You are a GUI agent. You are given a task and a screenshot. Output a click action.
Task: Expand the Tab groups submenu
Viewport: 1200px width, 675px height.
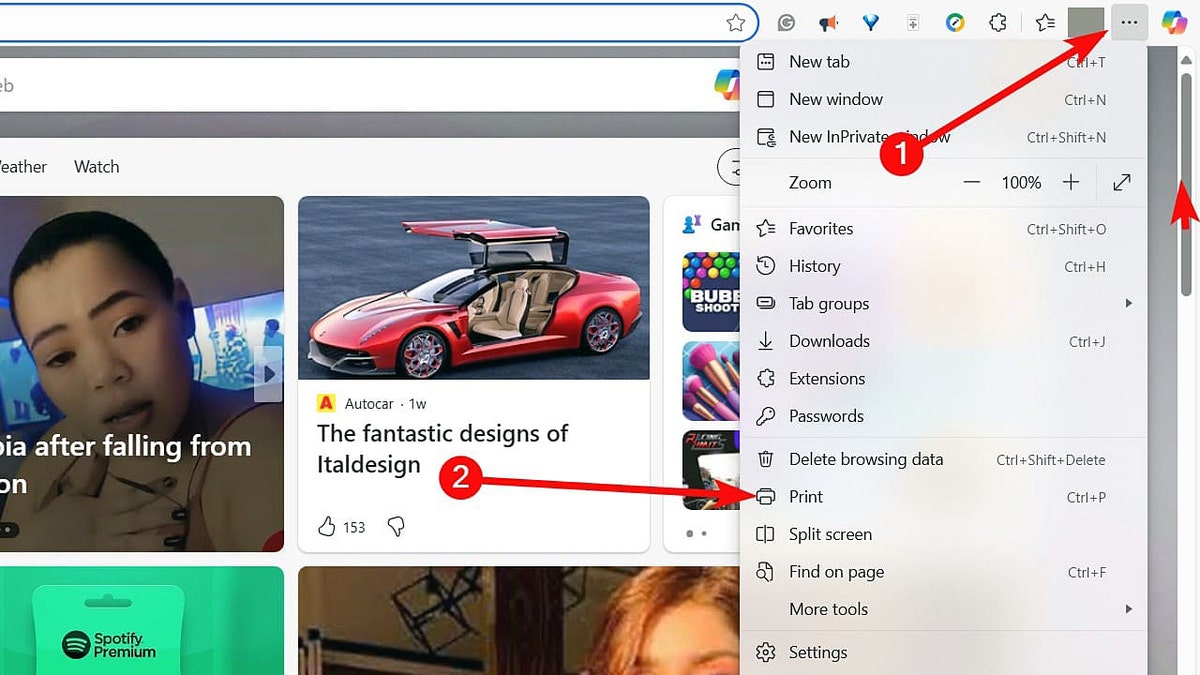coord(827,303)
